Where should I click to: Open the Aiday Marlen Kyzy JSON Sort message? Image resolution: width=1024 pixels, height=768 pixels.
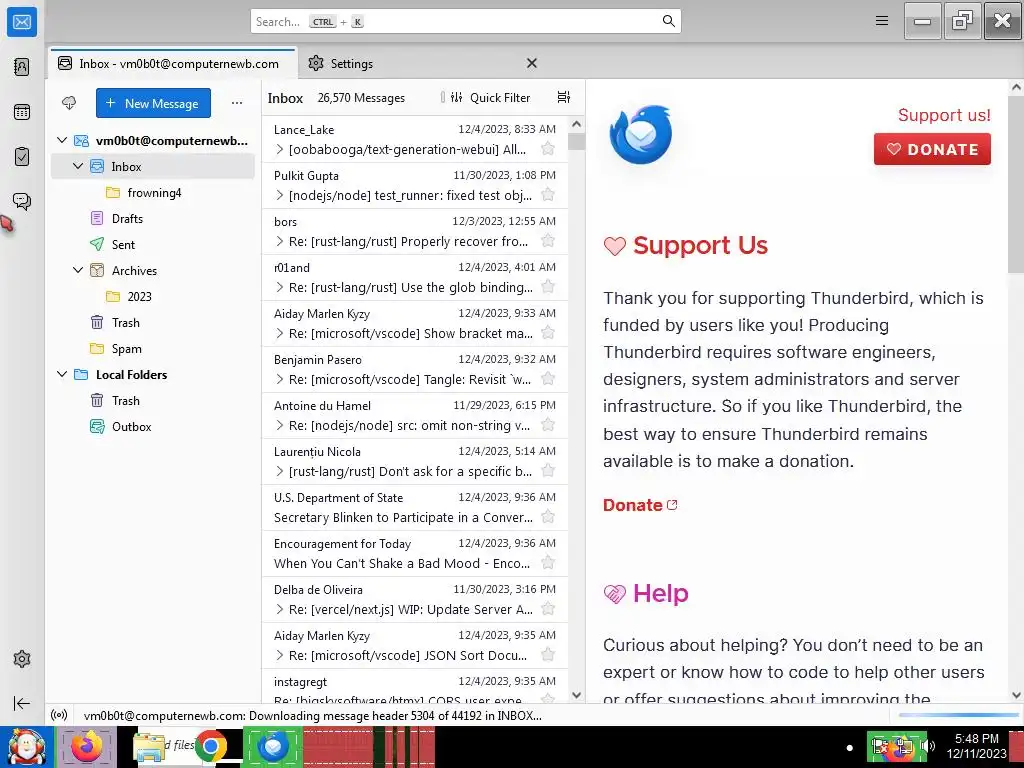[x=415, y=645]
